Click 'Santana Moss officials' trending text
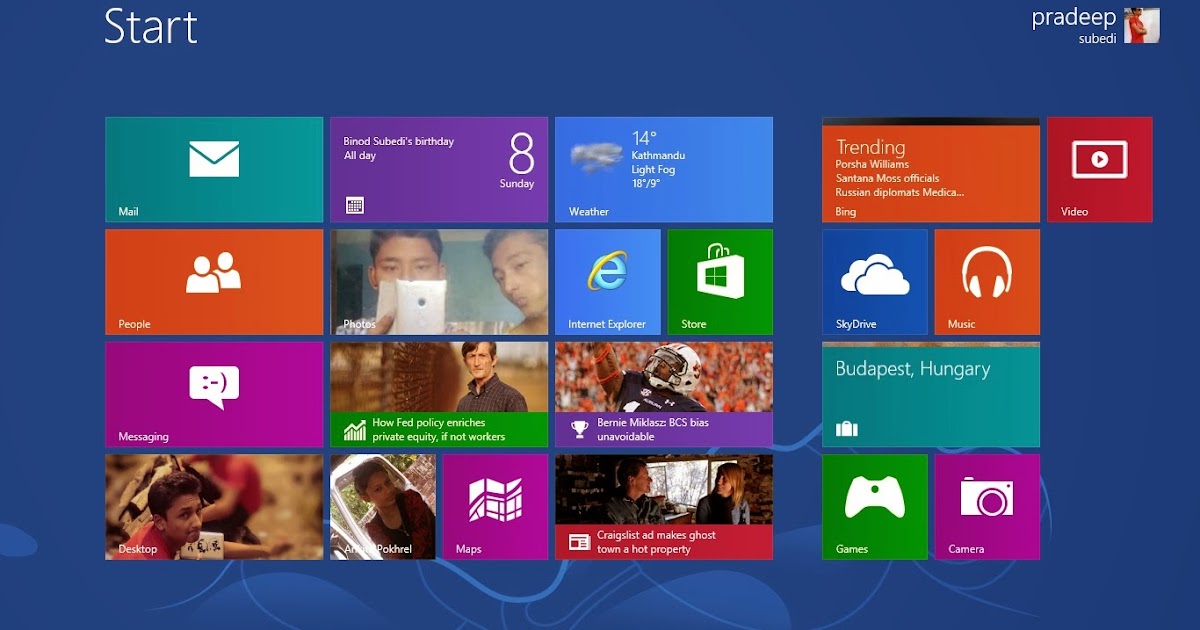Viewport: 1200px width, 630px height. [x=888, y=178]
